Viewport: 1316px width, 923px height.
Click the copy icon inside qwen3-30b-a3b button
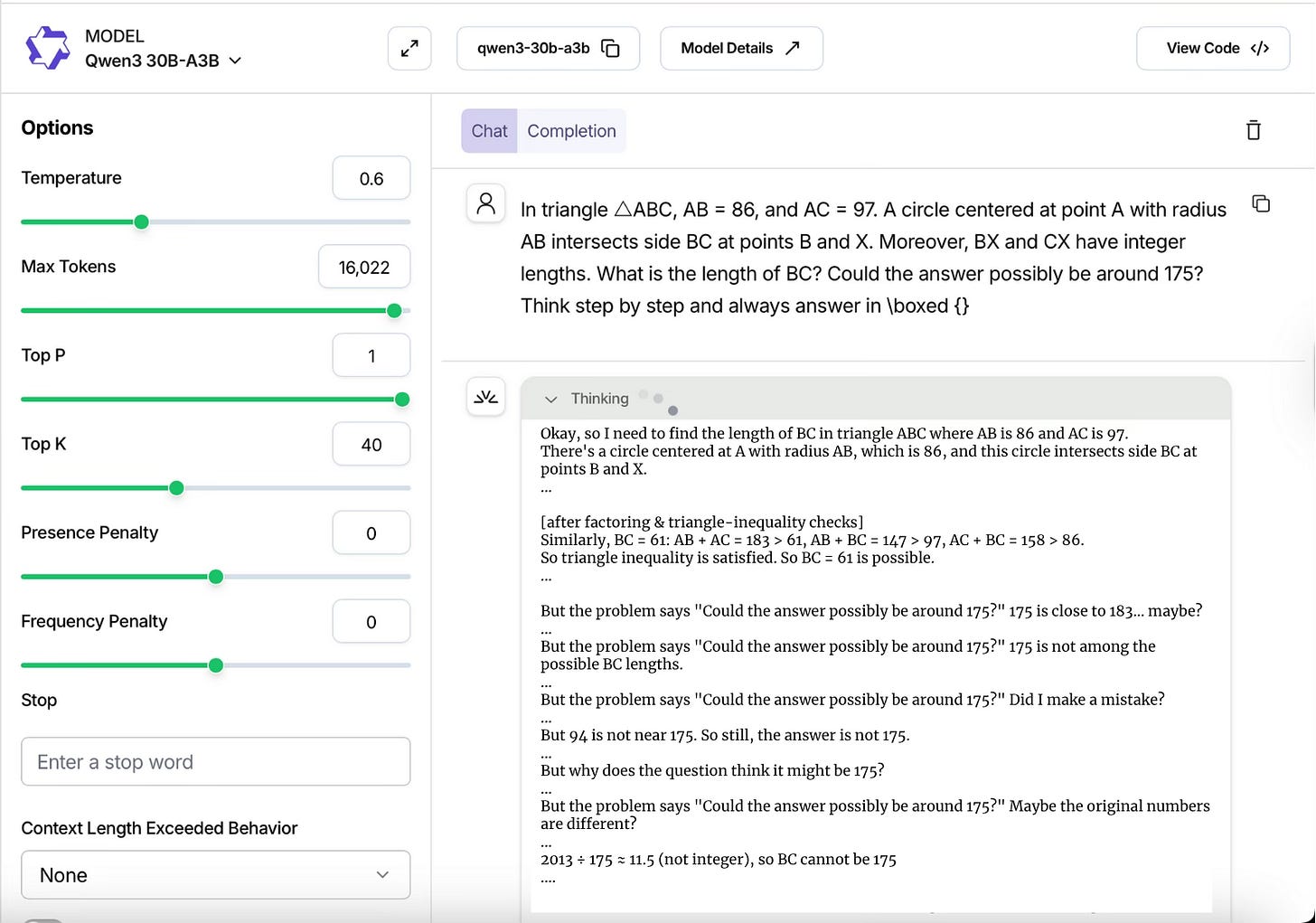coord(611,48)
